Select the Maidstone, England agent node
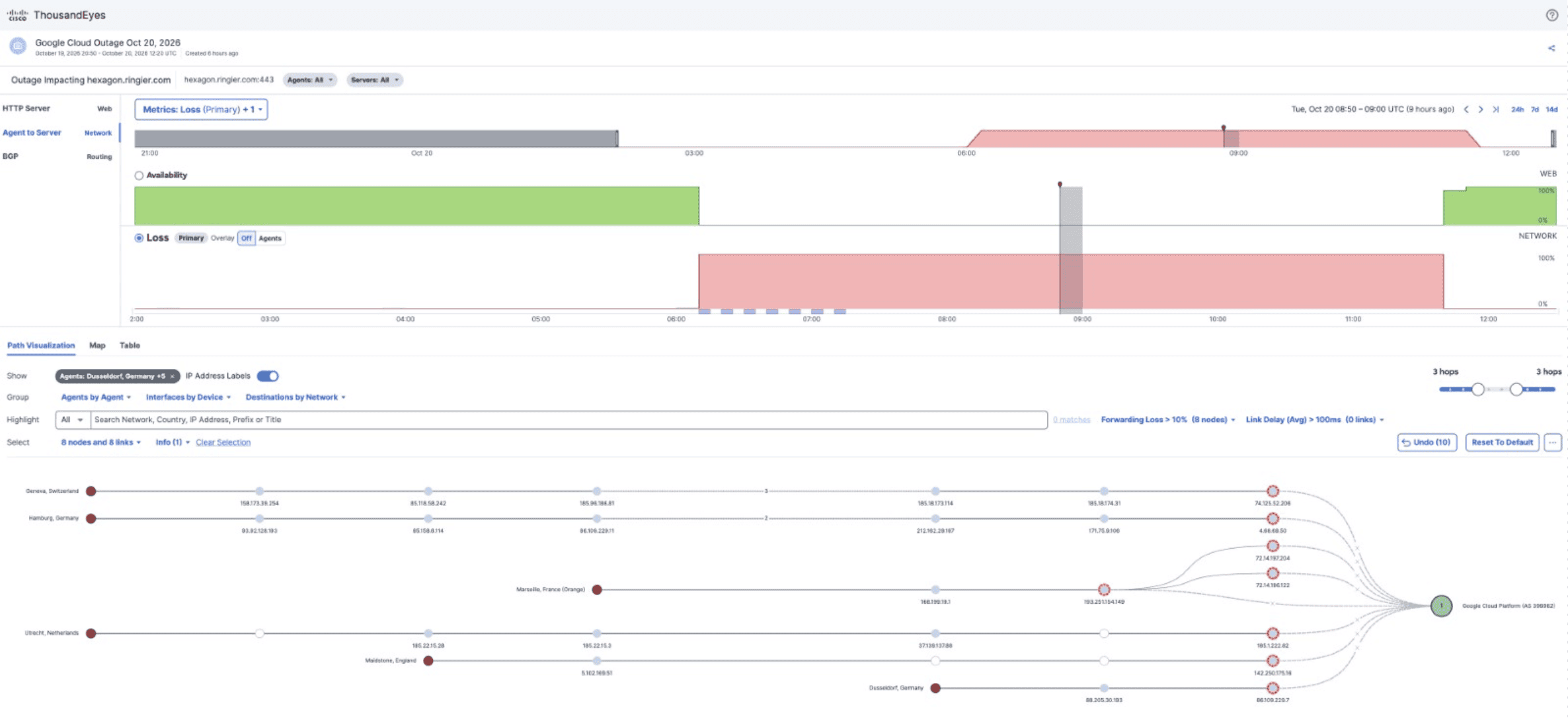This screenshot has height=722, width=1568. tap(428, 661)
